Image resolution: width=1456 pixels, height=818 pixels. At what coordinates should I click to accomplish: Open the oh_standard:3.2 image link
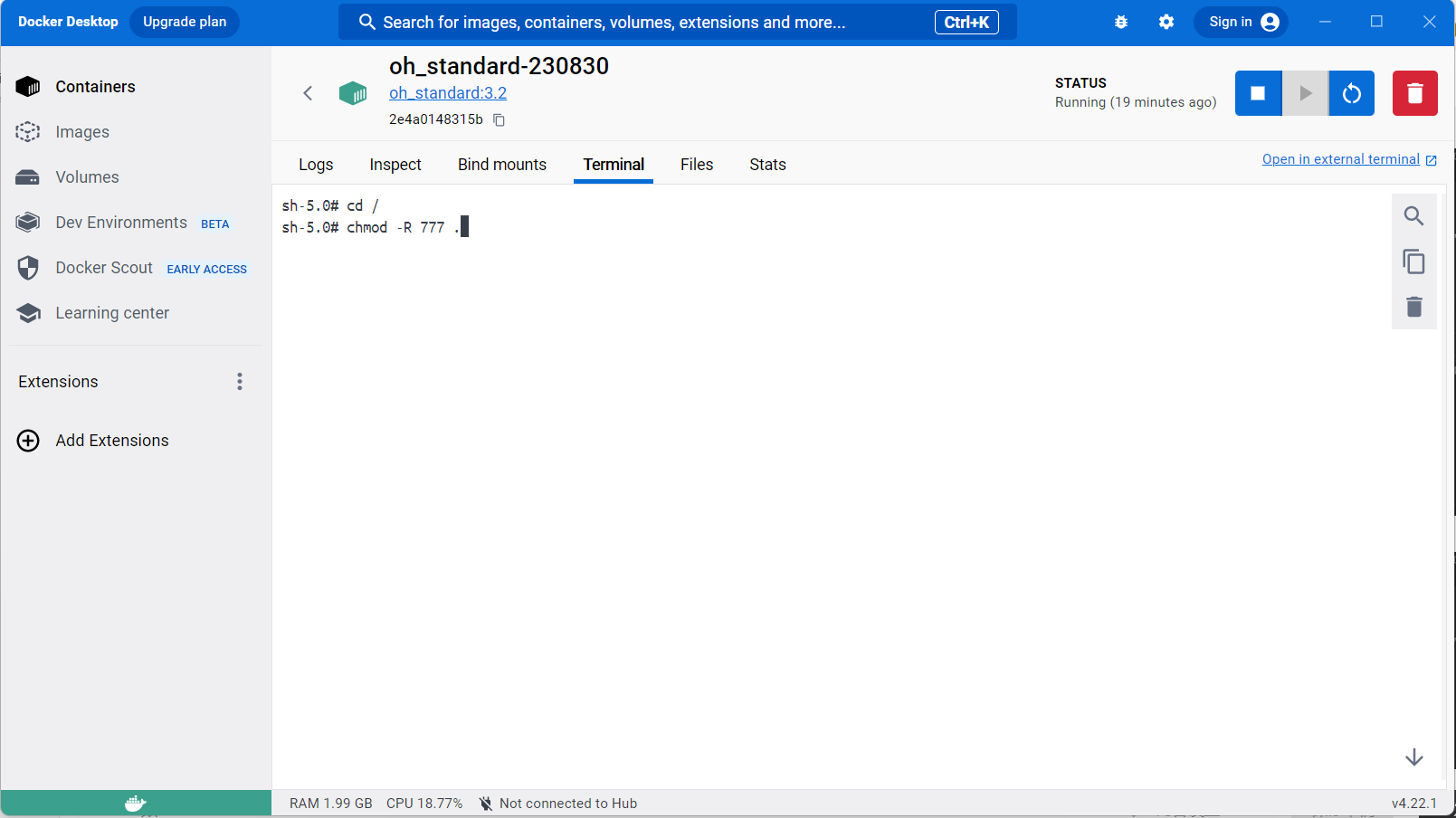(x=448, y=93)
